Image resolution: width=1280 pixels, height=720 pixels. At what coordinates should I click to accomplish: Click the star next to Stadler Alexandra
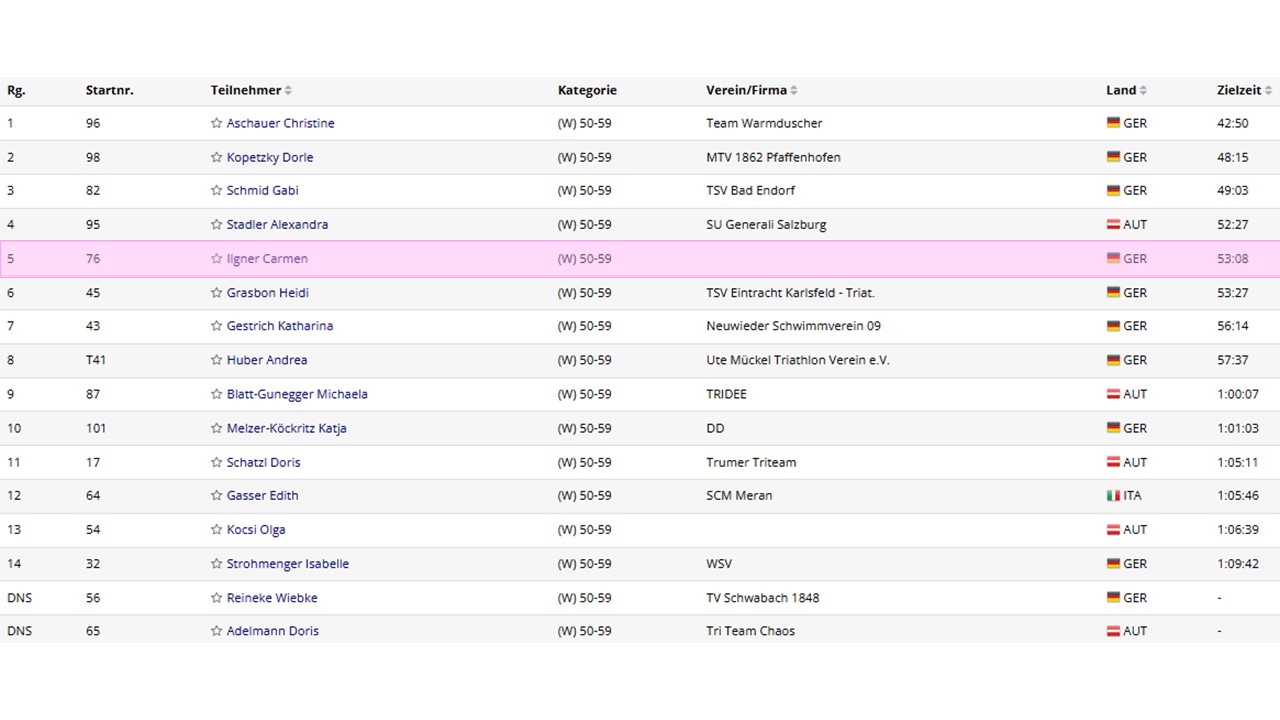[216, 224]
